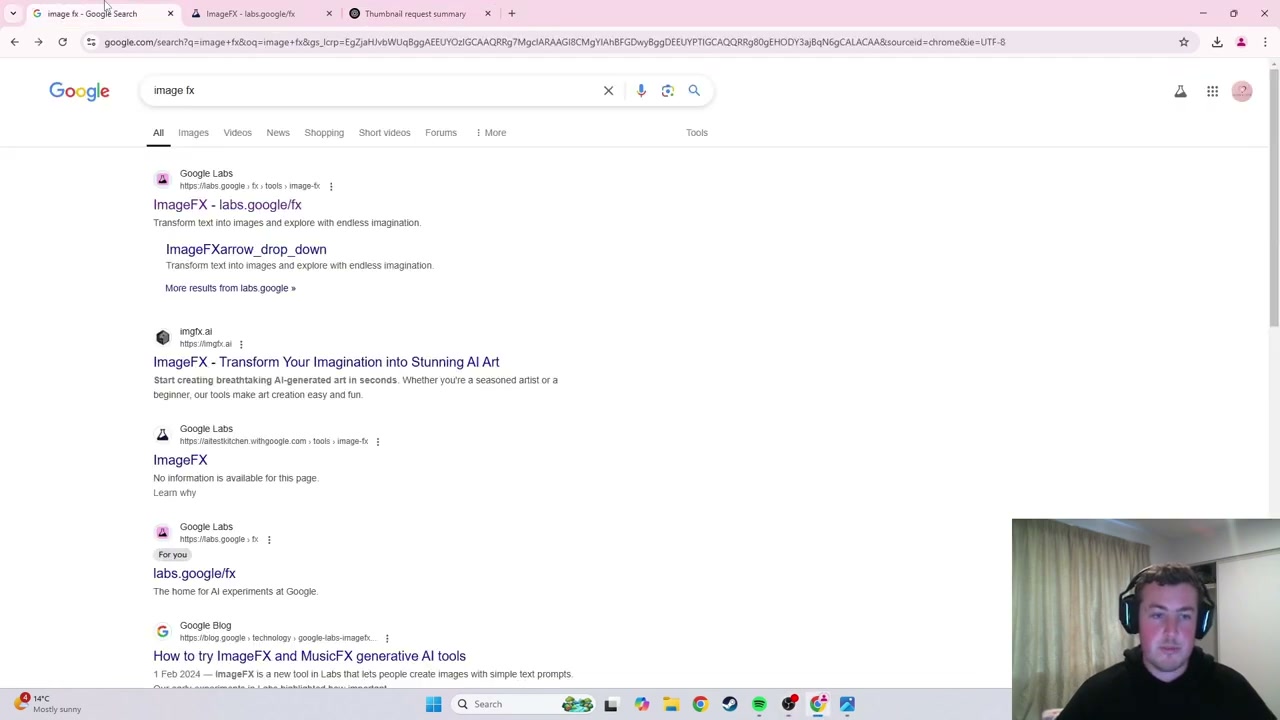Image resolution: width=1280 pixels, height=720 pixels.
Task: Reload the current page
Action: pos(62,42)
